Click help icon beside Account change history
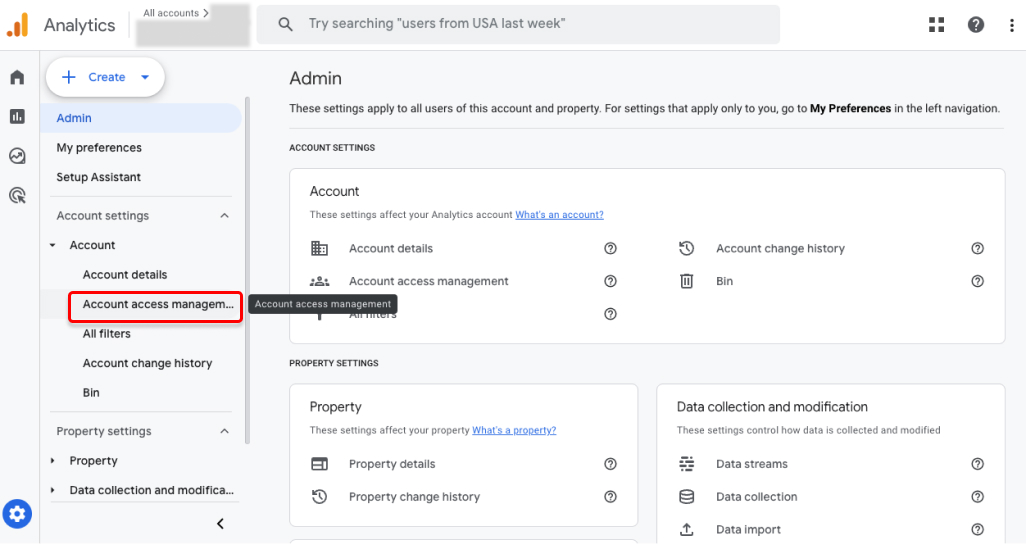 coord(977,249)
